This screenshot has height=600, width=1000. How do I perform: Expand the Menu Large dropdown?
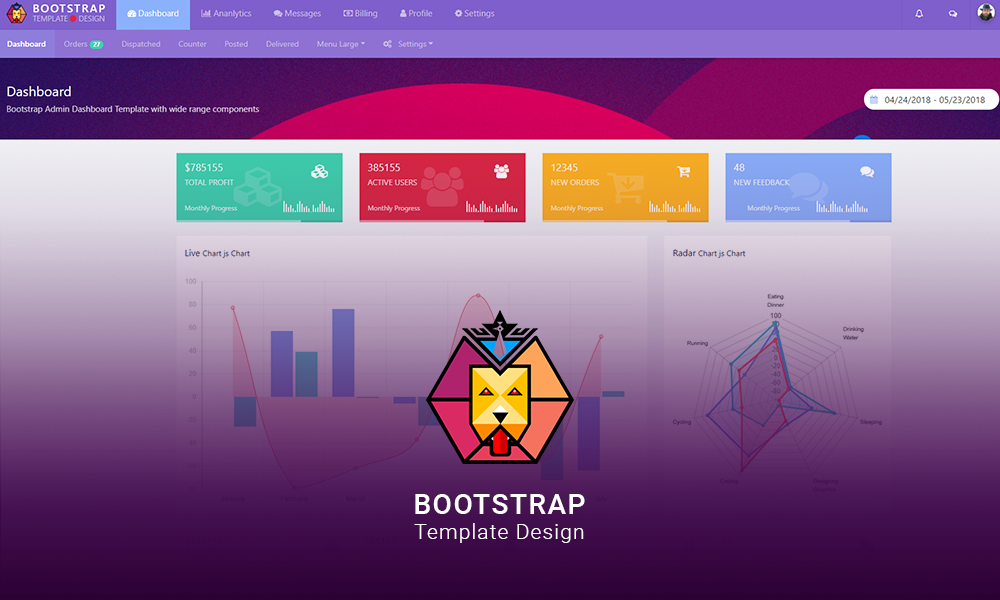click(340, 44)
